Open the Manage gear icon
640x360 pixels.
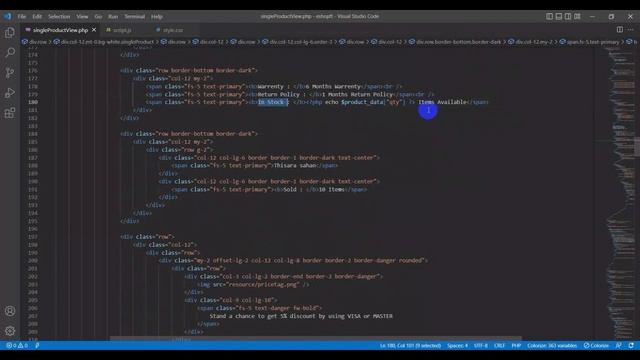pos(10,331)
